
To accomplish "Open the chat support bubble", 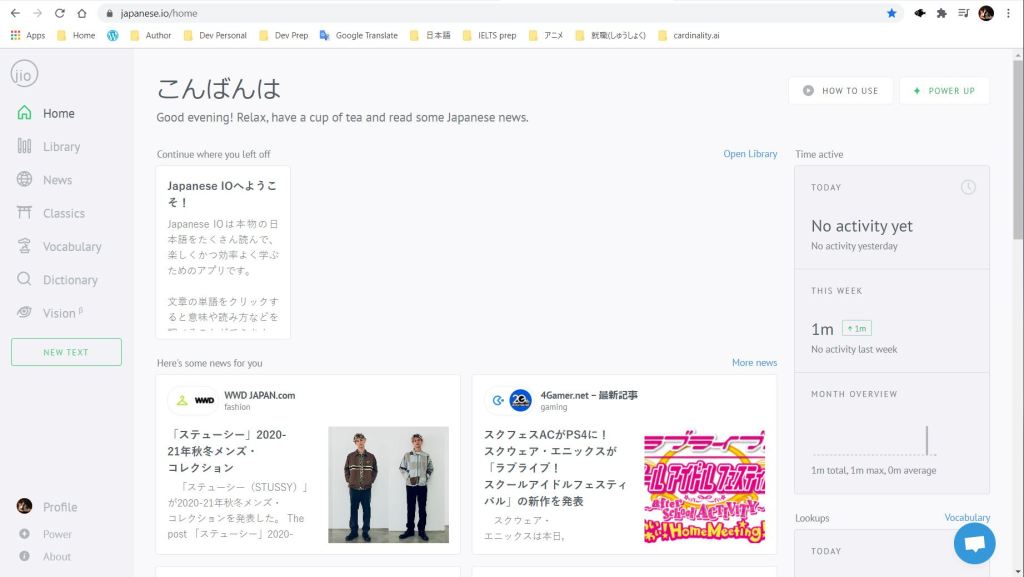I will [x=974, y=543].
